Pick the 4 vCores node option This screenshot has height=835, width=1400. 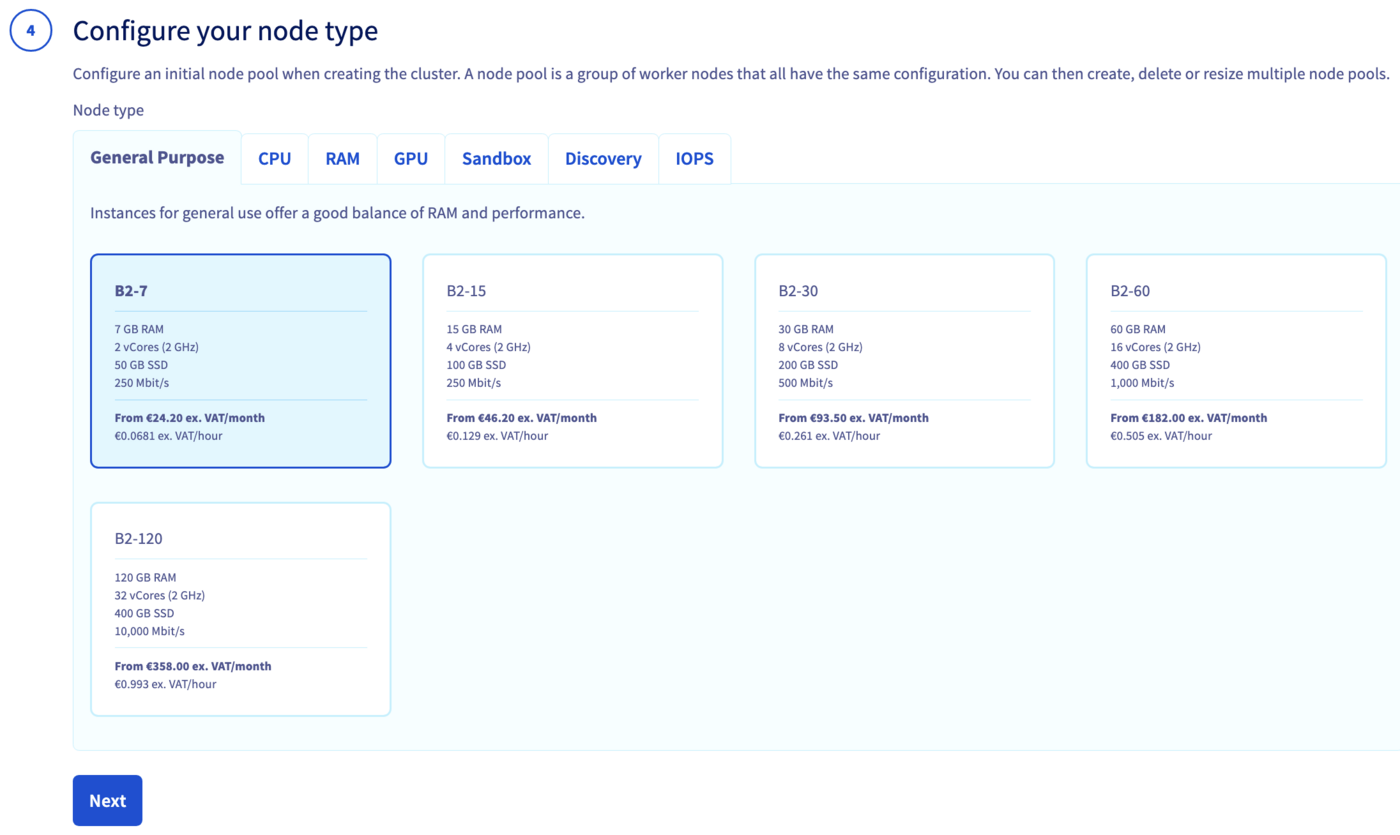[572, 360]
